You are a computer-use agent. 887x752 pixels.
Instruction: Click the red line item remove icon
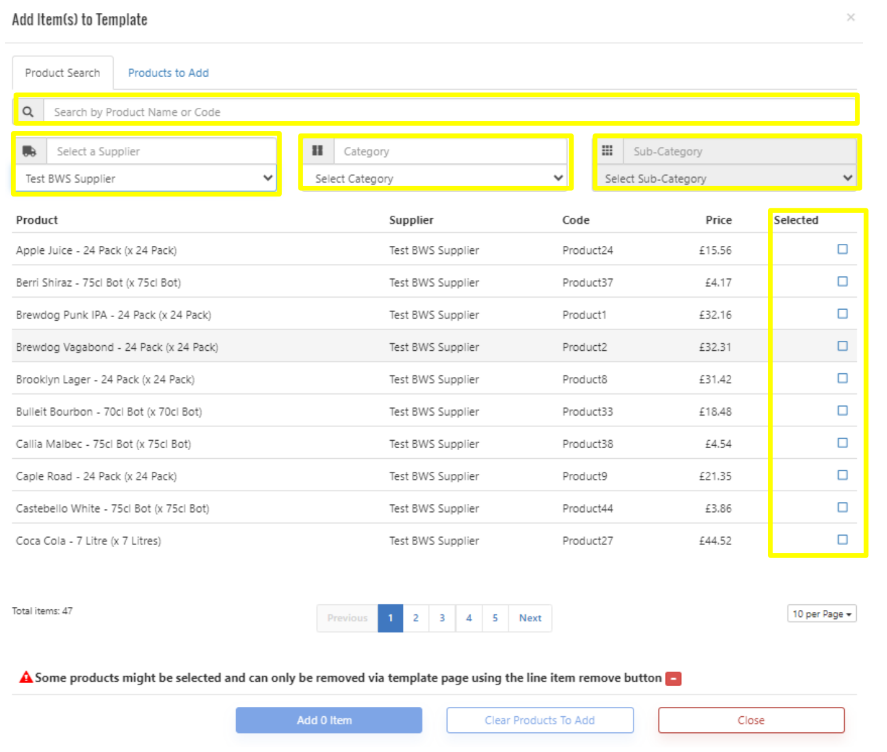click(x=674, y=679)
